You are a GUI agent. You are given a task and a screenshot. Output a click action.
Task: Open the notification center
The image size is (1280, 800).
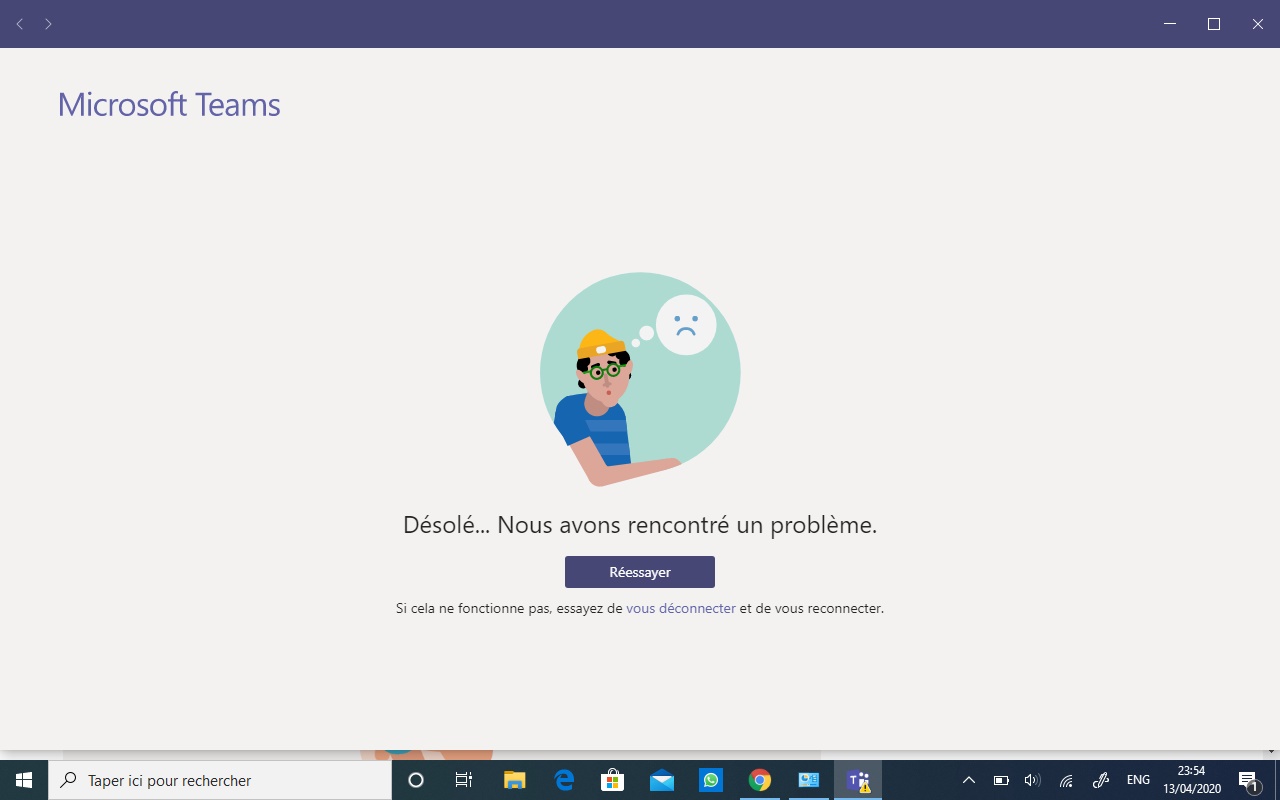[x=1248, y=780]
